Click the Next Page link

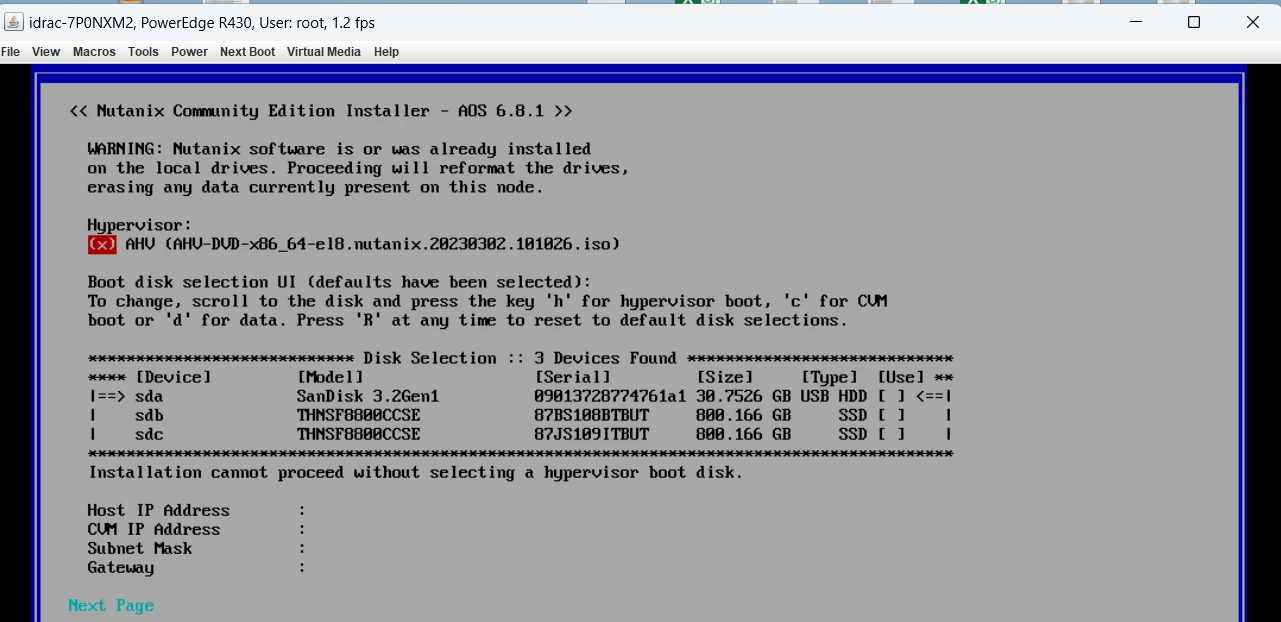(111, 606)
